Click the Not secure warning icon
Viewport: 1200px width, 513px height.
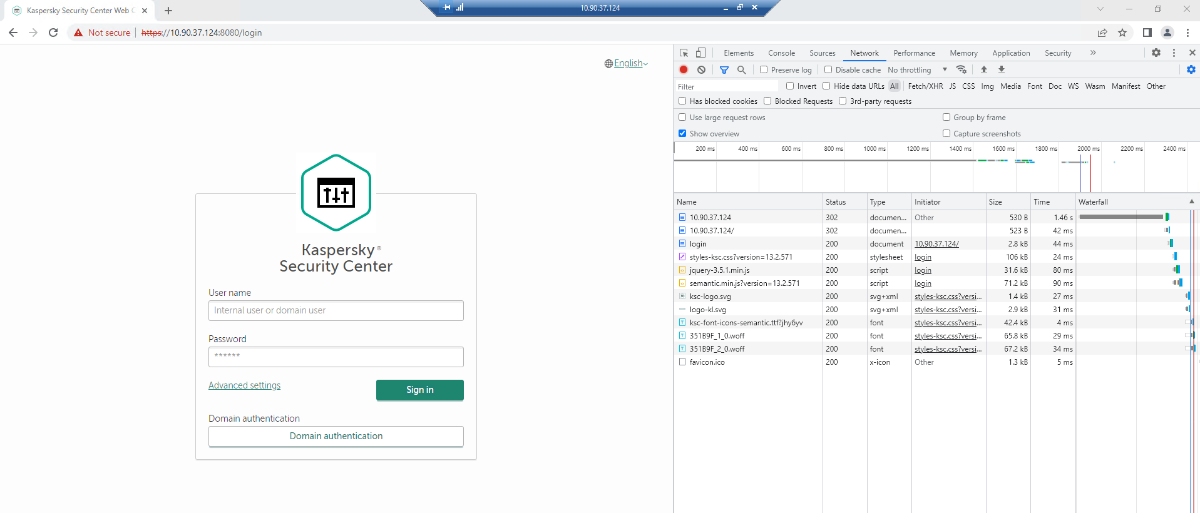[x=78, y=32]
